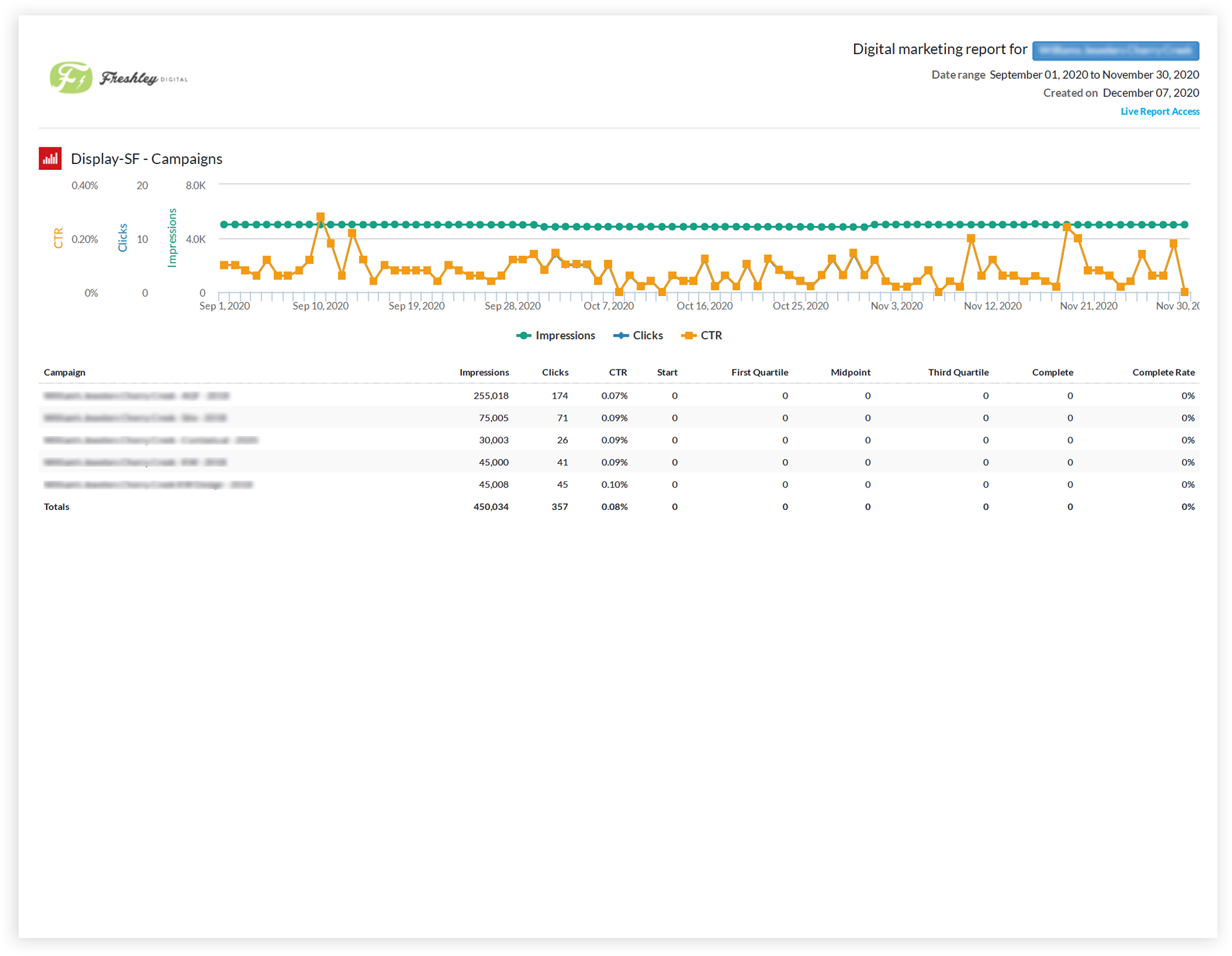
Task: Sort the table by the Clicks column
Action: point(555,372)
